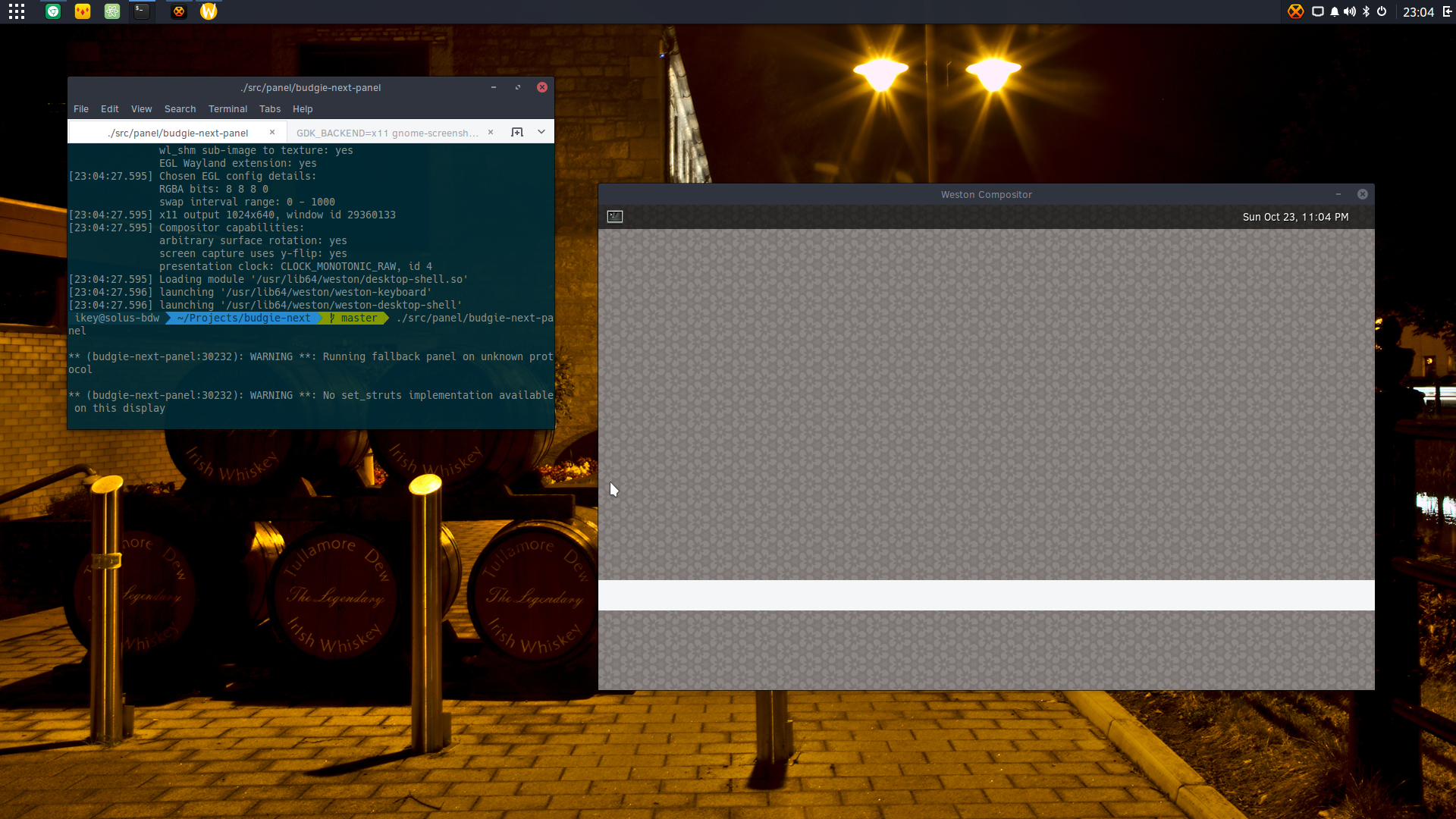Open the terminal Tabs menu
This screenshot has height=819, width=1456.
click(270, 109)
